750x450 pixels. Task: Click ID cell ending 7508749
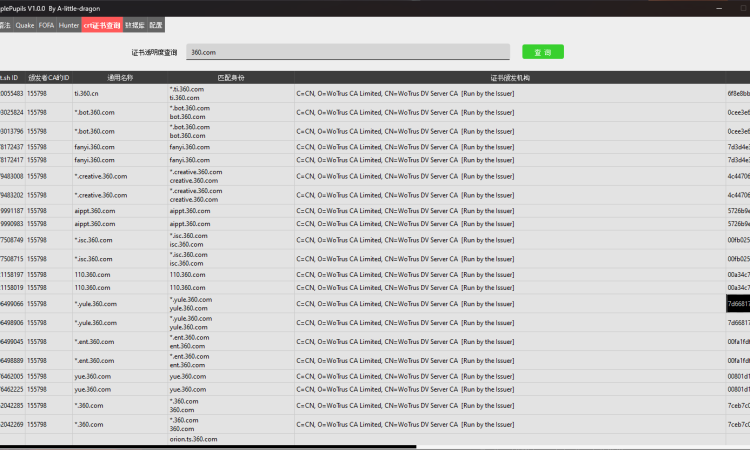pyautogui.click(x=12, y=240)
